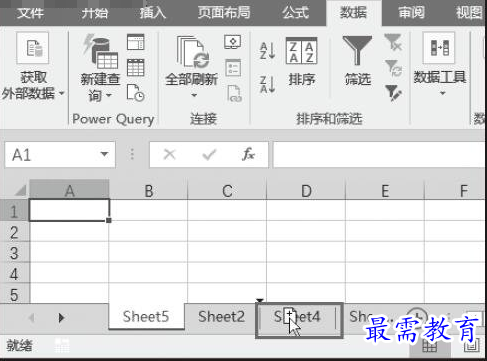This screenshot has height=361, width=487.
Task: Click the cancel X formula button
Action: coord(170,155)
